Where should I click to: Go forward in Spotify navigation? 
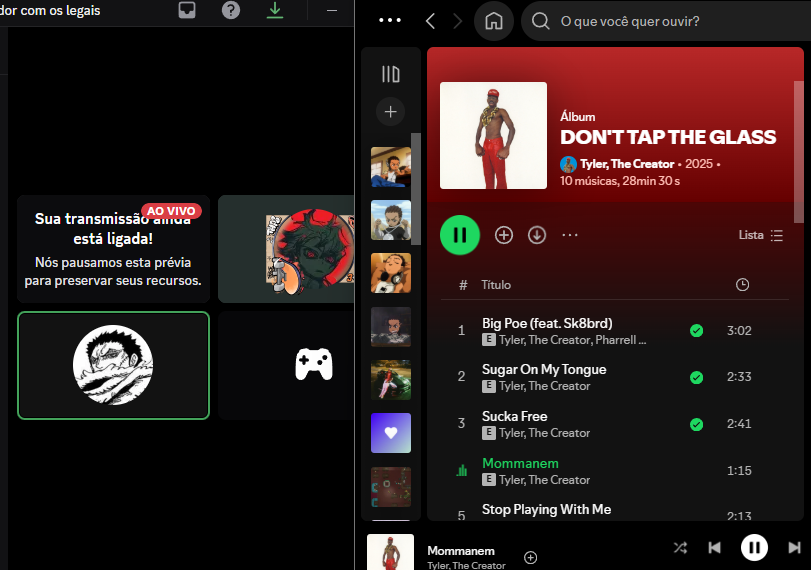(457, 21)
